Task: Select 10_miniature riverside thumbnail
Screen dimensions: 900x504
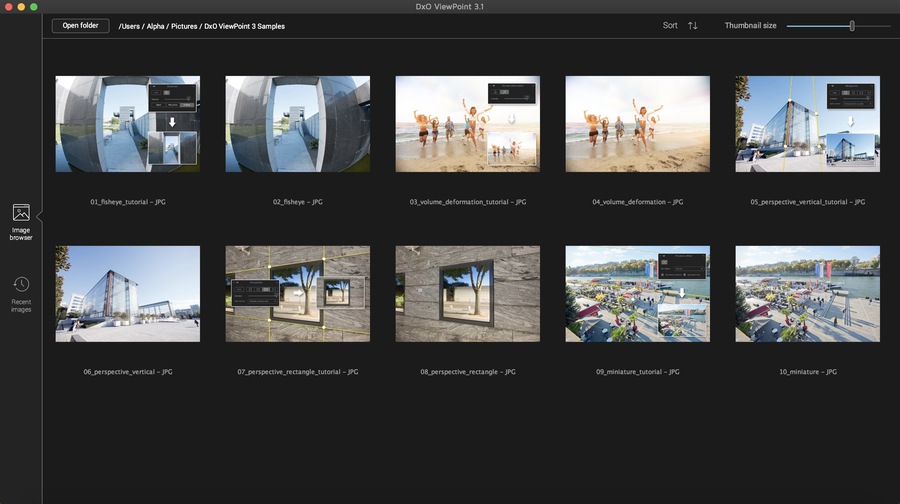Action: (808, 294)
